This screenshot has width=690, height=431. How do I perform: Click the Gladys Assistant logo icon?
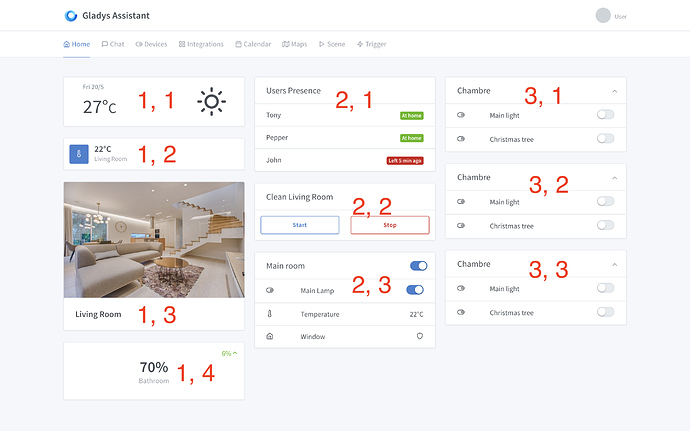point(70,16)
